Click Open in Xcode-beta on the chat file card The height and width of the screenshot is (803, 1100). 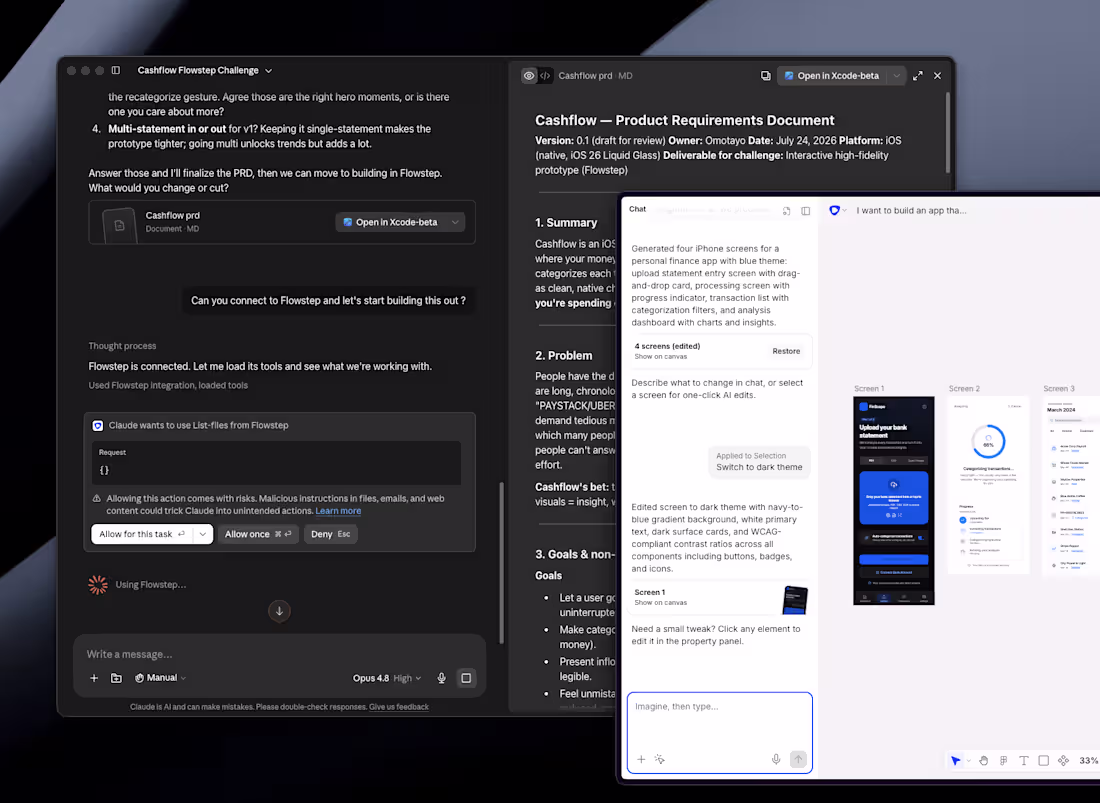(390, 222)
